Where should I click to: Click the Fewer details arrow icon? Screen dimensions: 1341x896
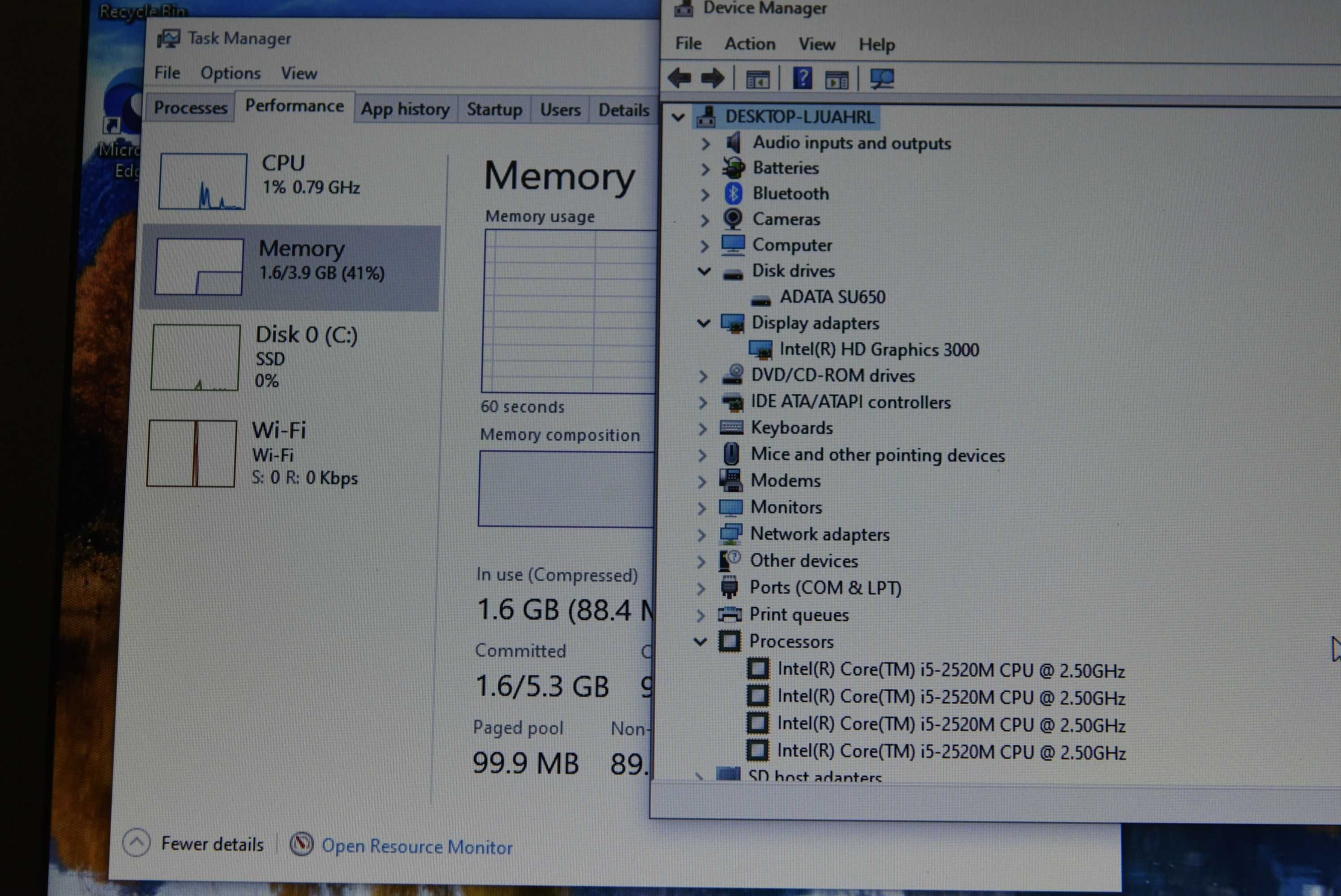tap(137, 842)
